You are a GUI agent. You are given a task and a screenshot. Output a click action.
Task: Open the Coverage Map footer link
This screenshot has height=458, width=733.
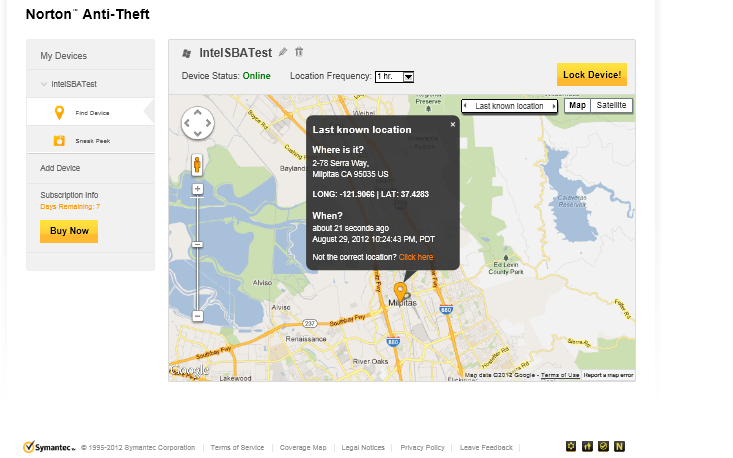(x=303, y=447)
